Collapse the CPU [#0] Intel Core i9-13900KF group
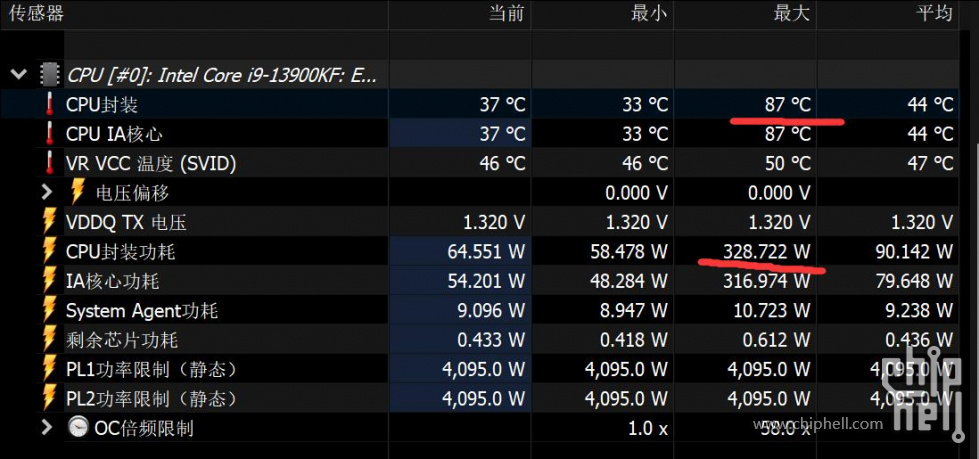979x459 pixels. pos(19,75)
